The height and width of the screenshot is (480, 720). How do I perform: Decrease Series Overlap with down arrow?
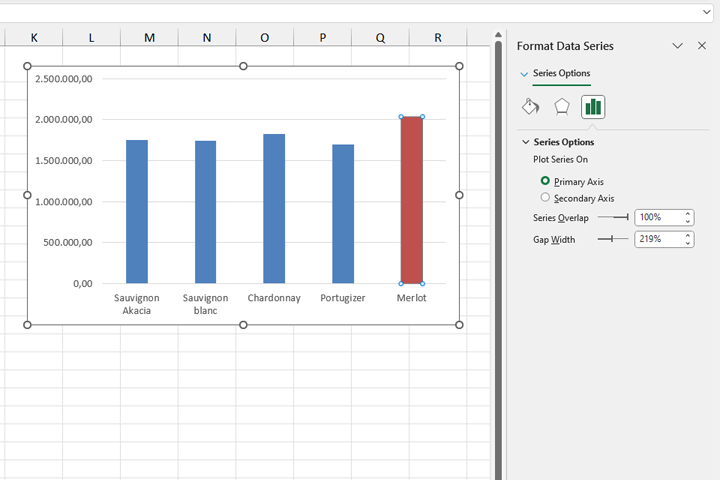[x=688, y=221]
